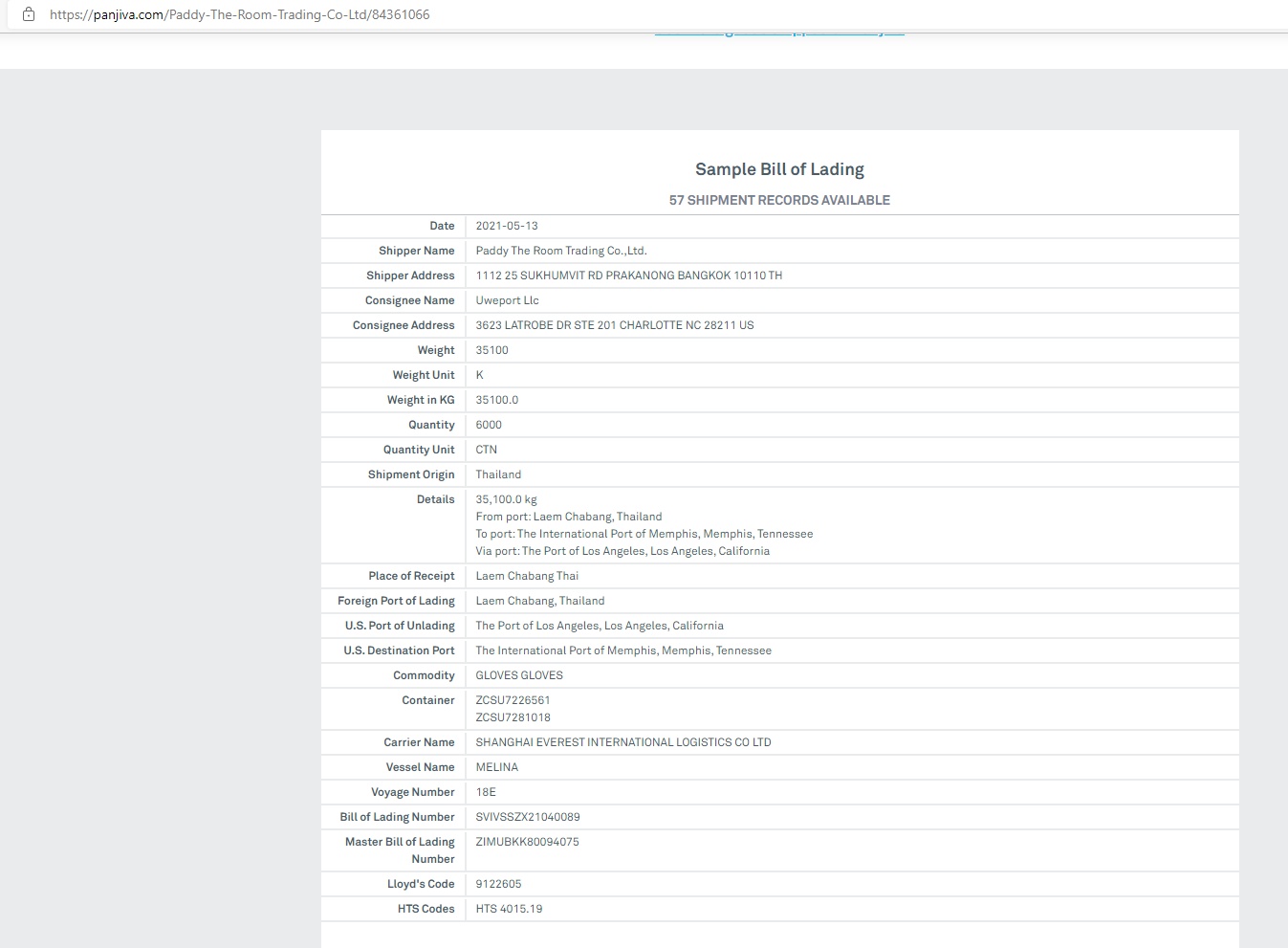Click consignee name Uweport Llc
1288x948 pixels.
click(507, 300)
